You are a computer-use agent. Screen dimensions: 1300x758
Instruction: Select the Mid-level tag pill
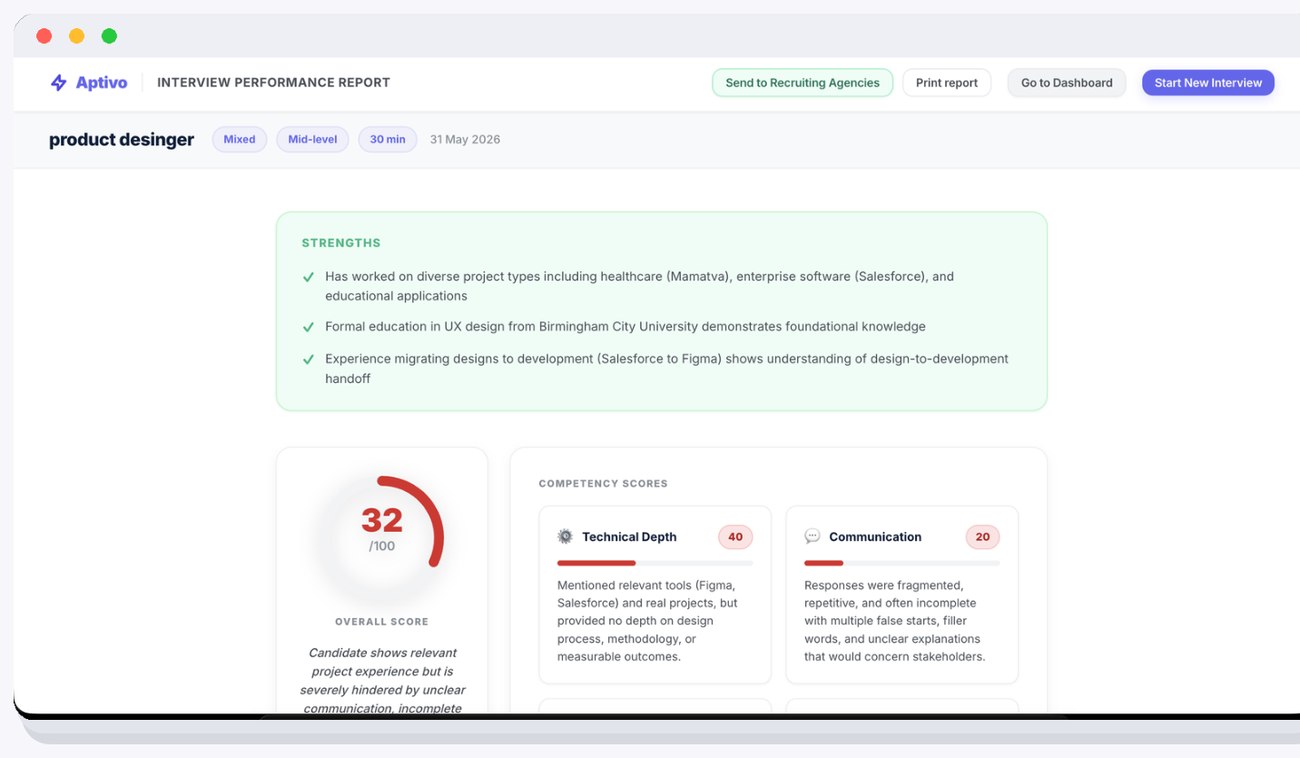coord(312,140)
